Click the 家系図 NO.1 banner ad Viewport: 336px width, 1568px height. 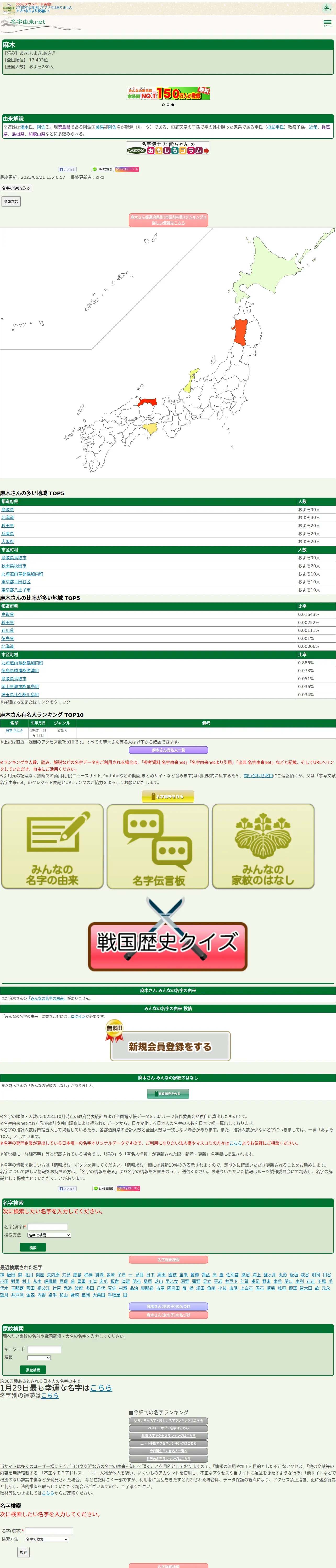tap(168, 93)
